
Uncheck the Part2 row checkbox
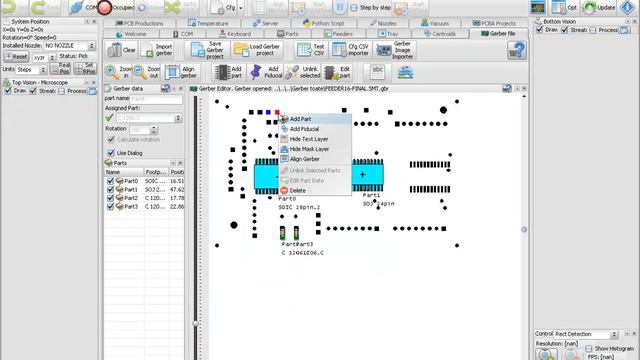(x=110, y=198)
